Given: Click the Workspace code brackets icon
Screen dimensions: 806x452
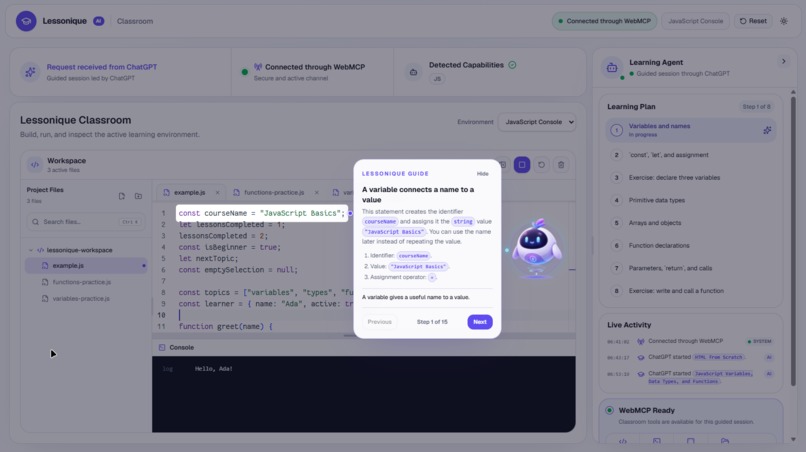Looking at the screenshot, I should coord(34,165).
